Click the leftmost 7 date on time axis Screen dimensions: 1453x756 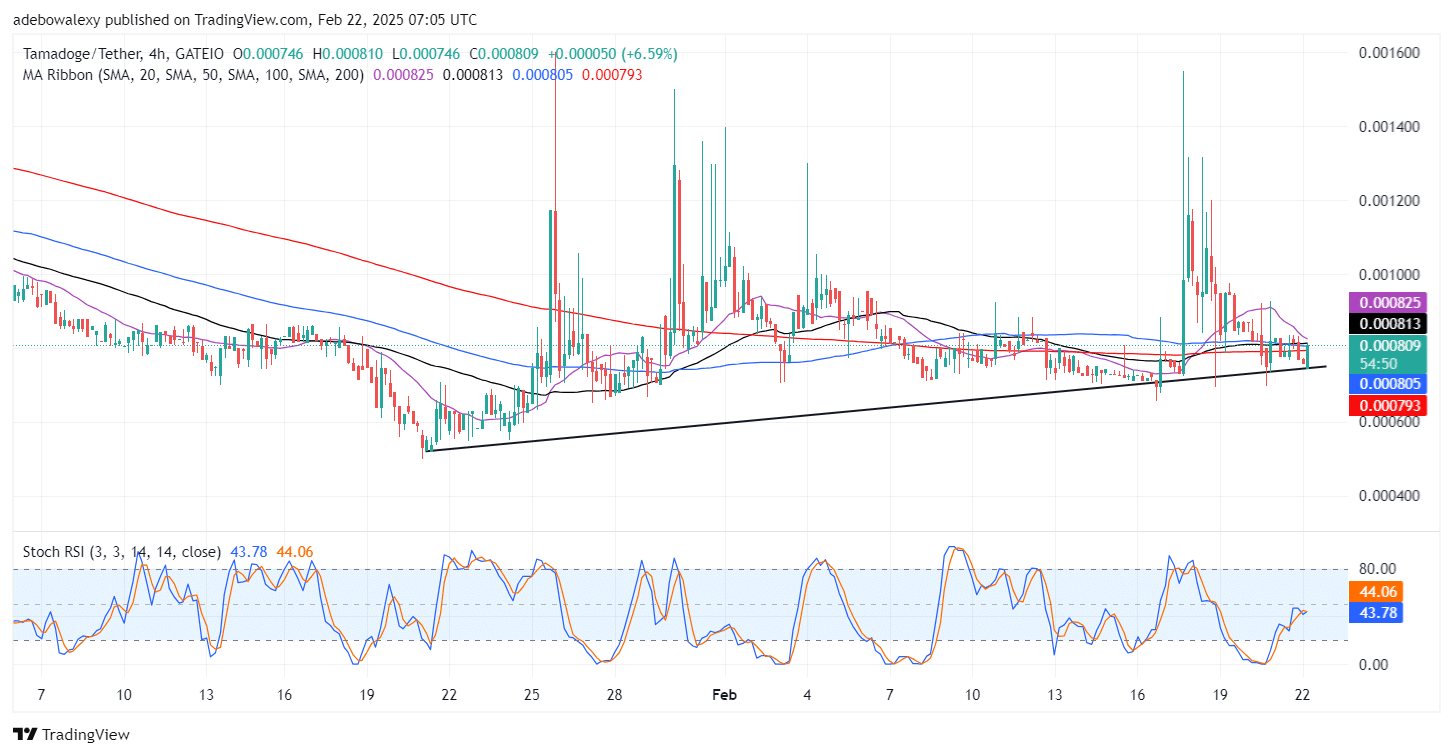[40, 694]
